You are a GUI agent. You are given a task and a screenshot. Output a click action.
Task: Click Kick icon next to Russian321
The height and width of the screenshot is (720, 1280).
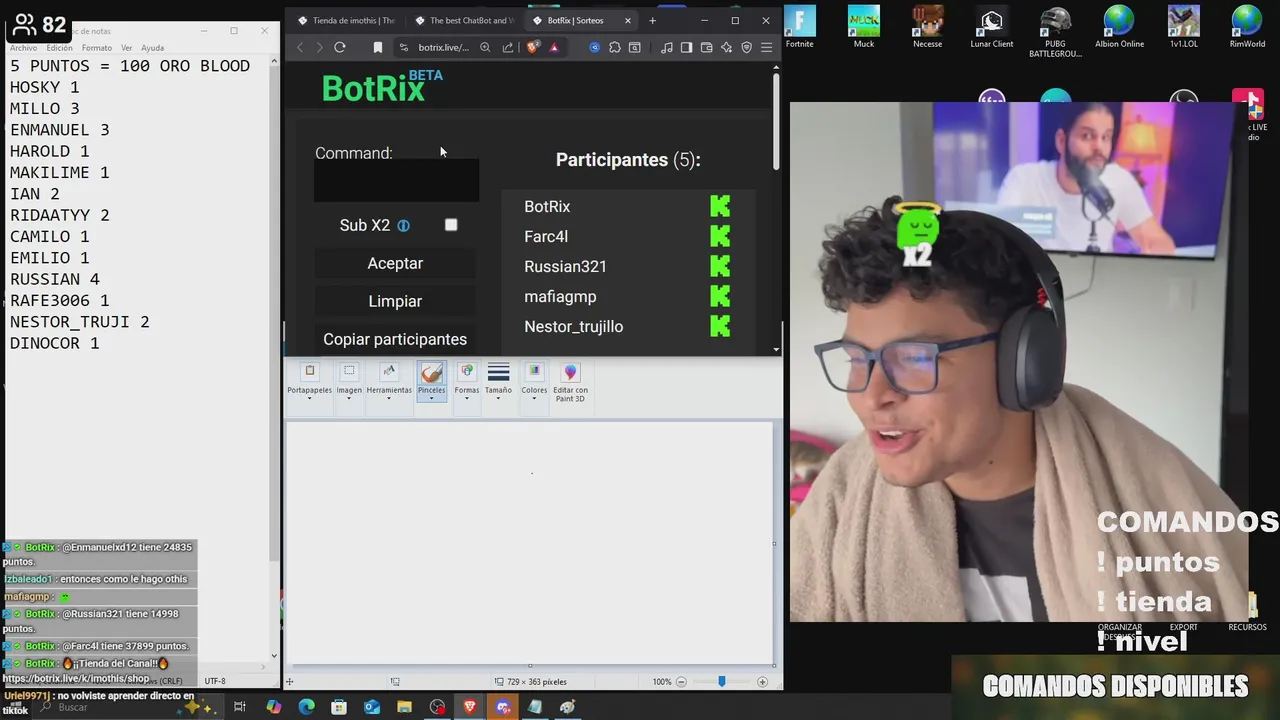[x=720, y=266]
